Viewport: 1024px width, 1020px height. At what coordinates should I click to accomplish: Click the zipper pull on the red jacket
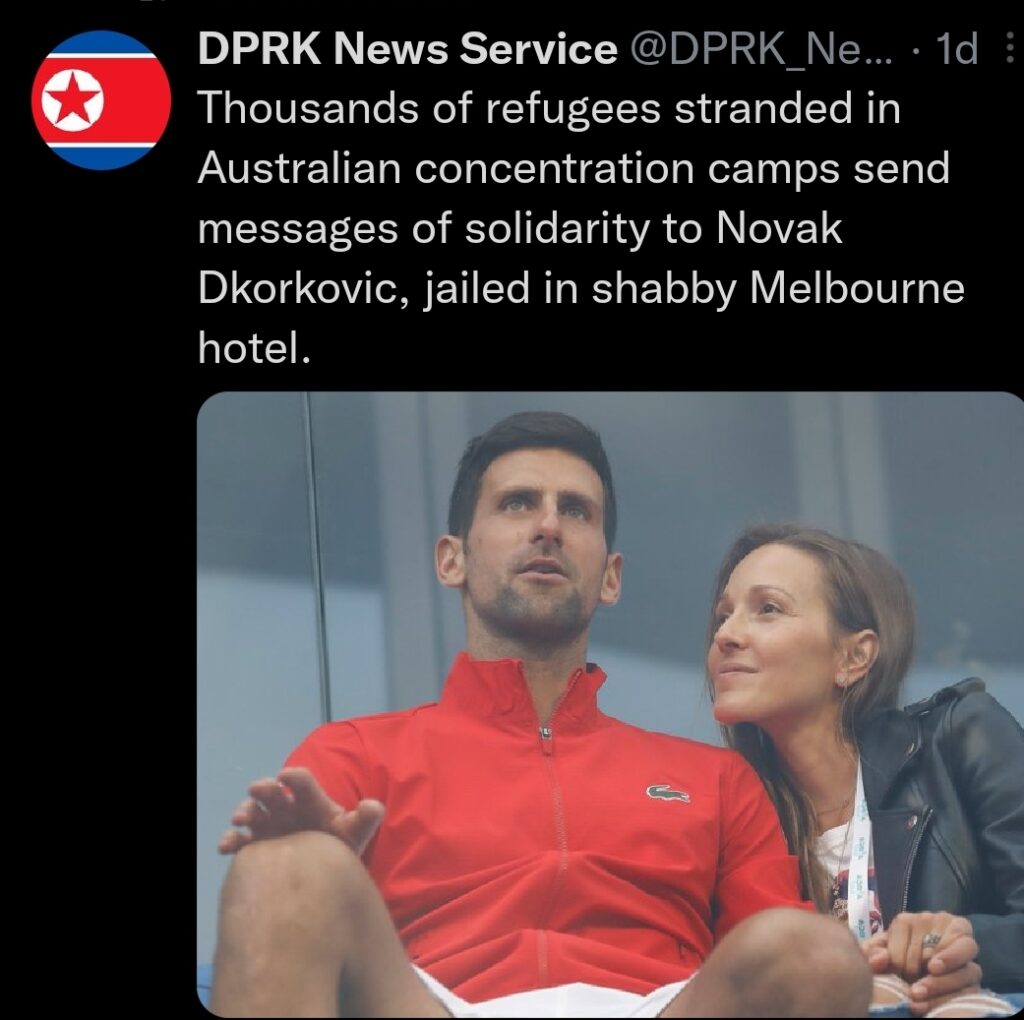pos(545,733)
